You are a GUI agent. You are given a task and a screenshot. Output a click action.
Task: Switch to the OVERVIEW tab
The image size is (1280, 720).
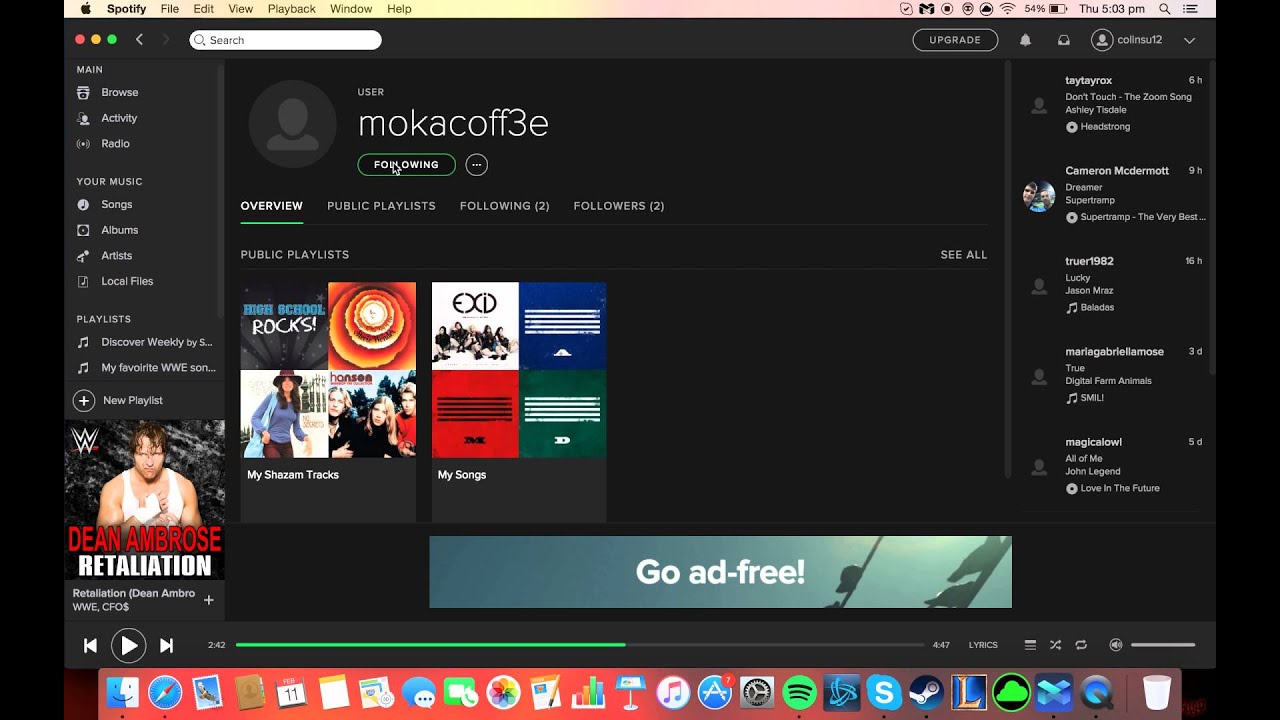(x=271, y=206)
